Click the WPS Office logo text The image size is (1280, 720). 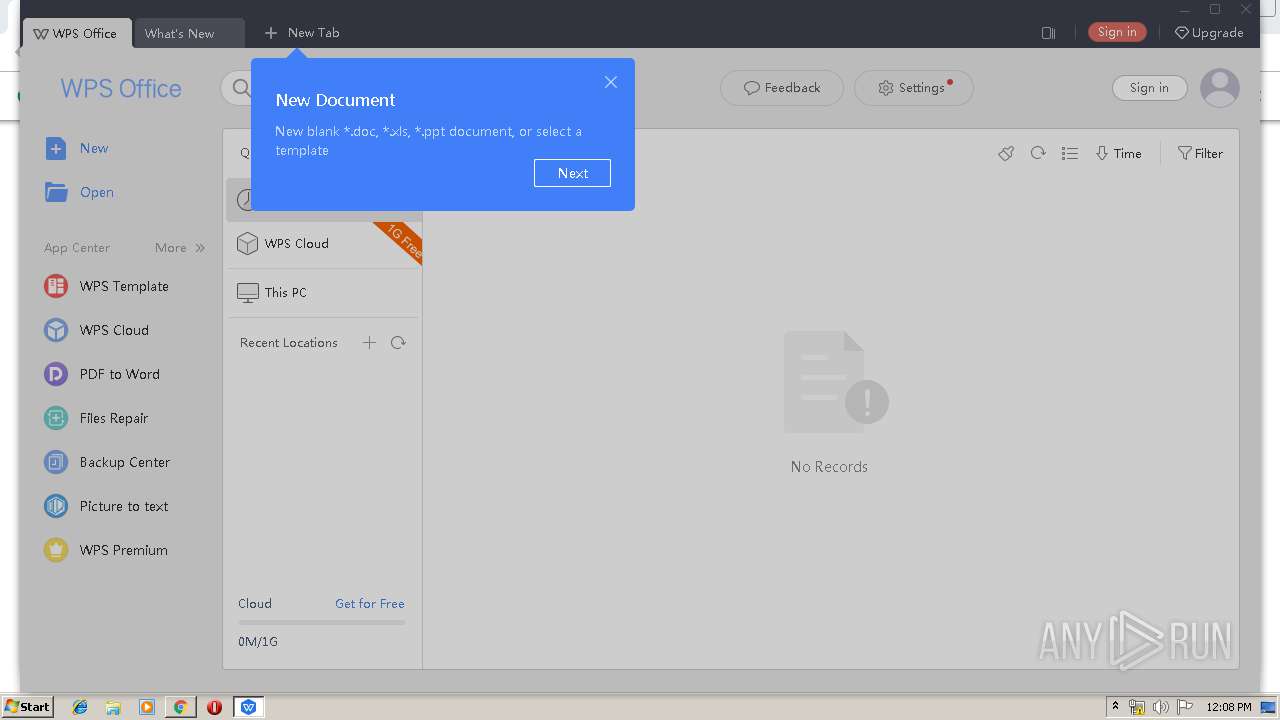coord(121,89)
